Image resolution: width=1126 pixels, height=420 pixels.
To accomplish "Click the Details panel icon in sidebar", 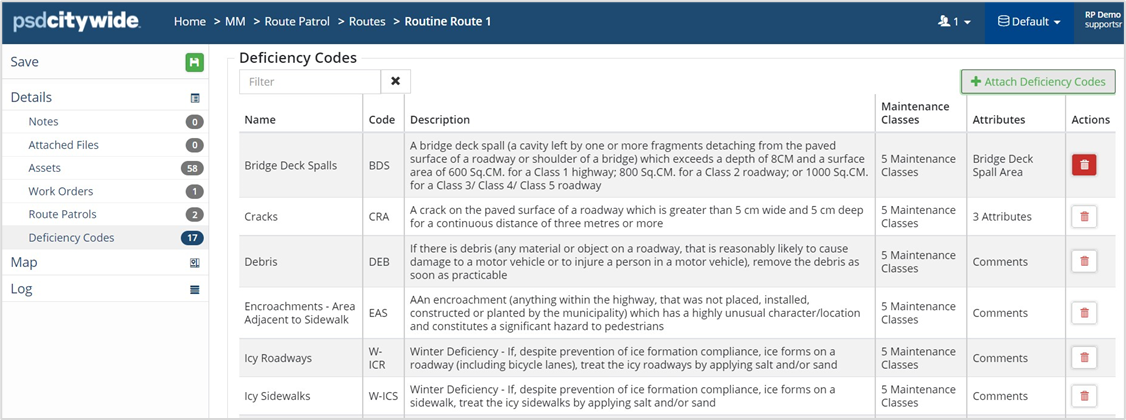I will coord(194,98).
